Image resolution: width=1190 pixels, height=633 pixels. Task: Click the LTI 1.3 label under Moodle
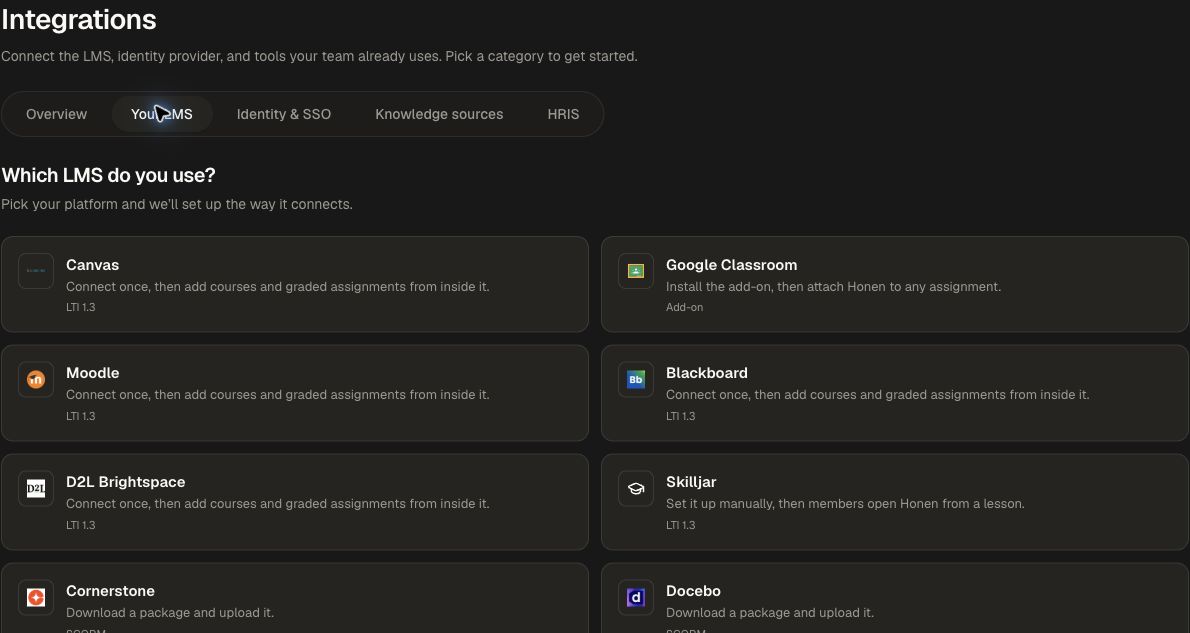[80, 416]
